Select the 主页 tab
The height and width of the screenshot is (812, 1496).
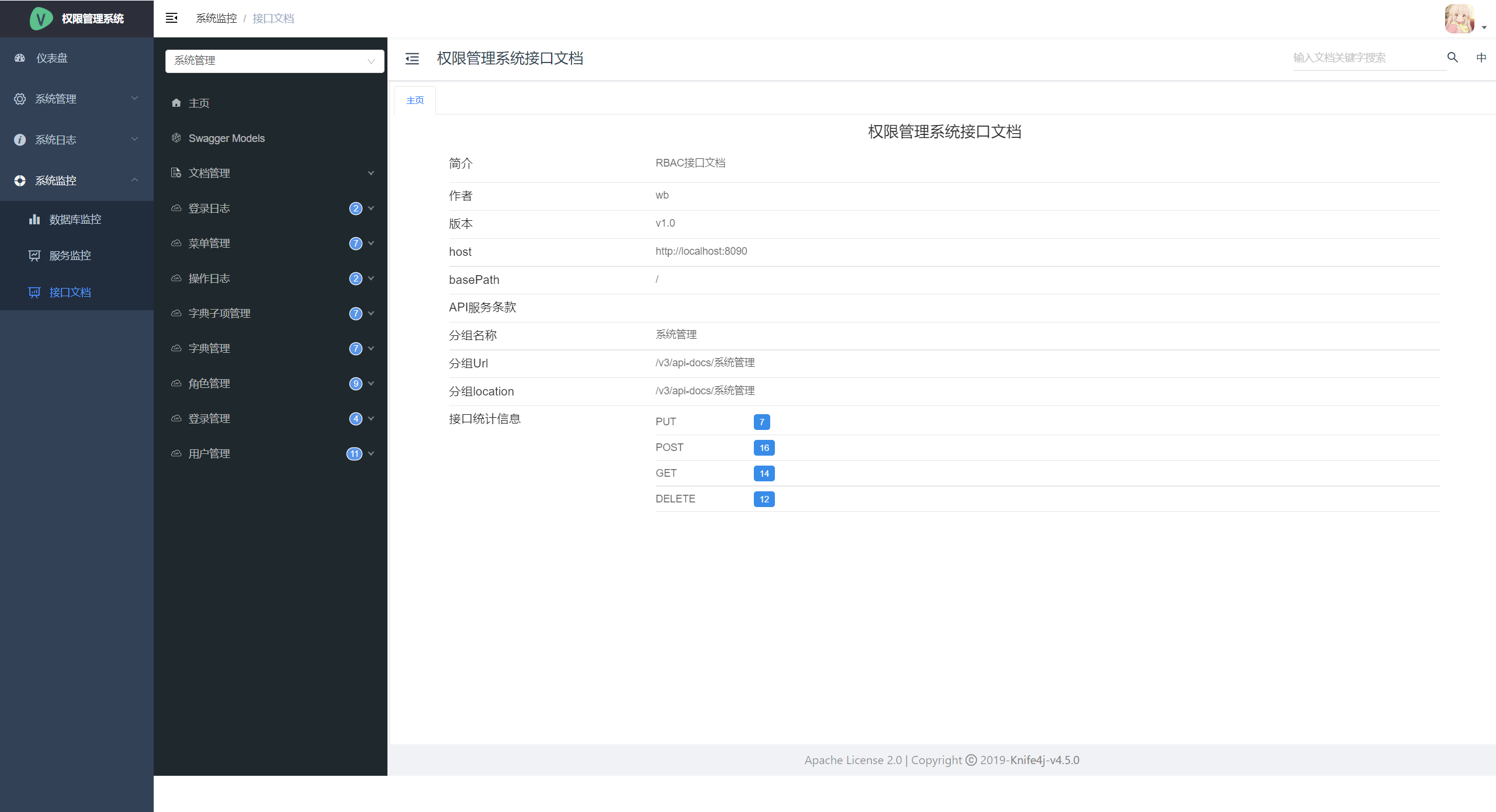(415, 100)
